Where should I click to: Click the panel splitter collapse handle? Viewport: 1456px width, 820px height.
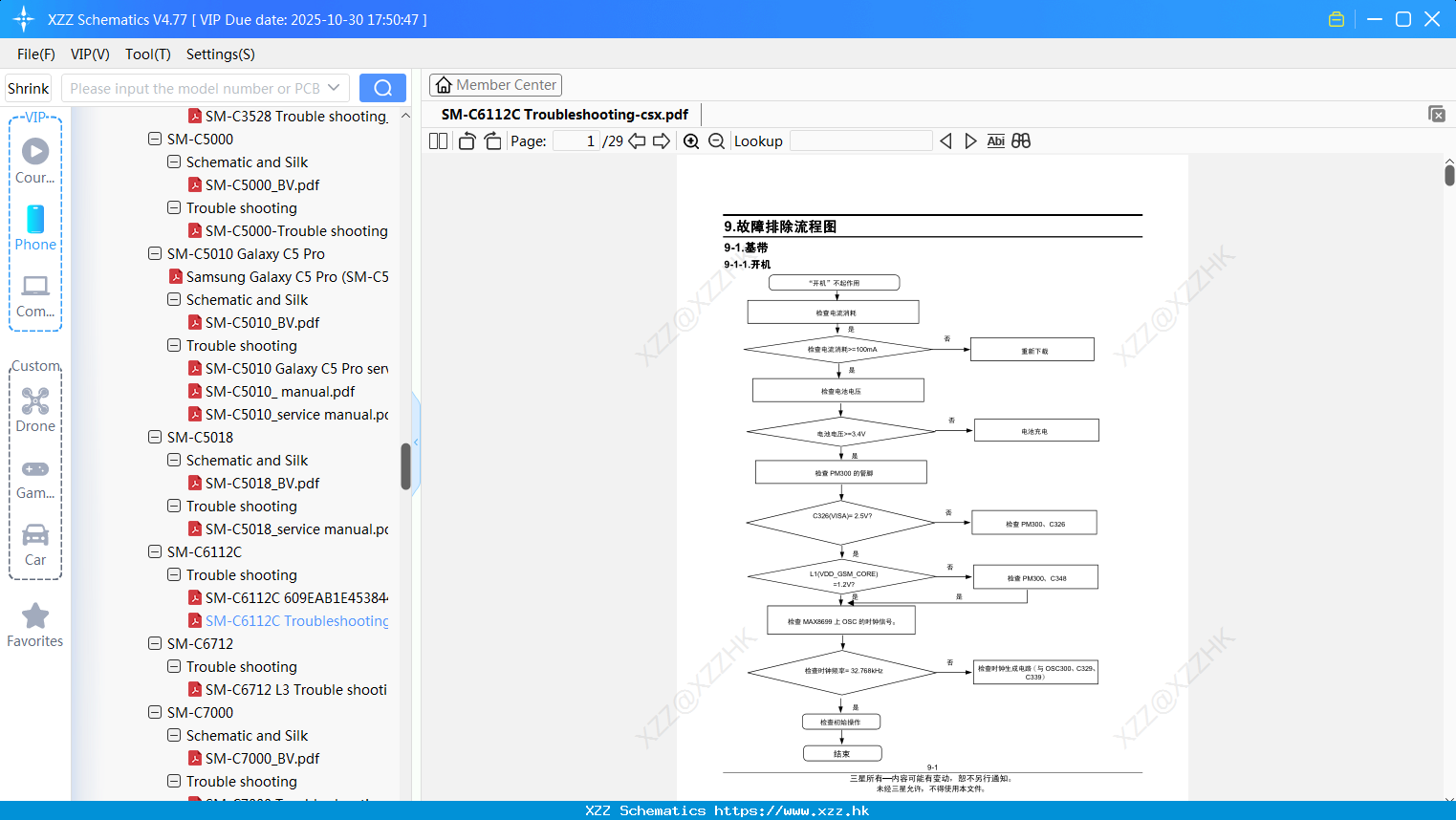[416, 442]
